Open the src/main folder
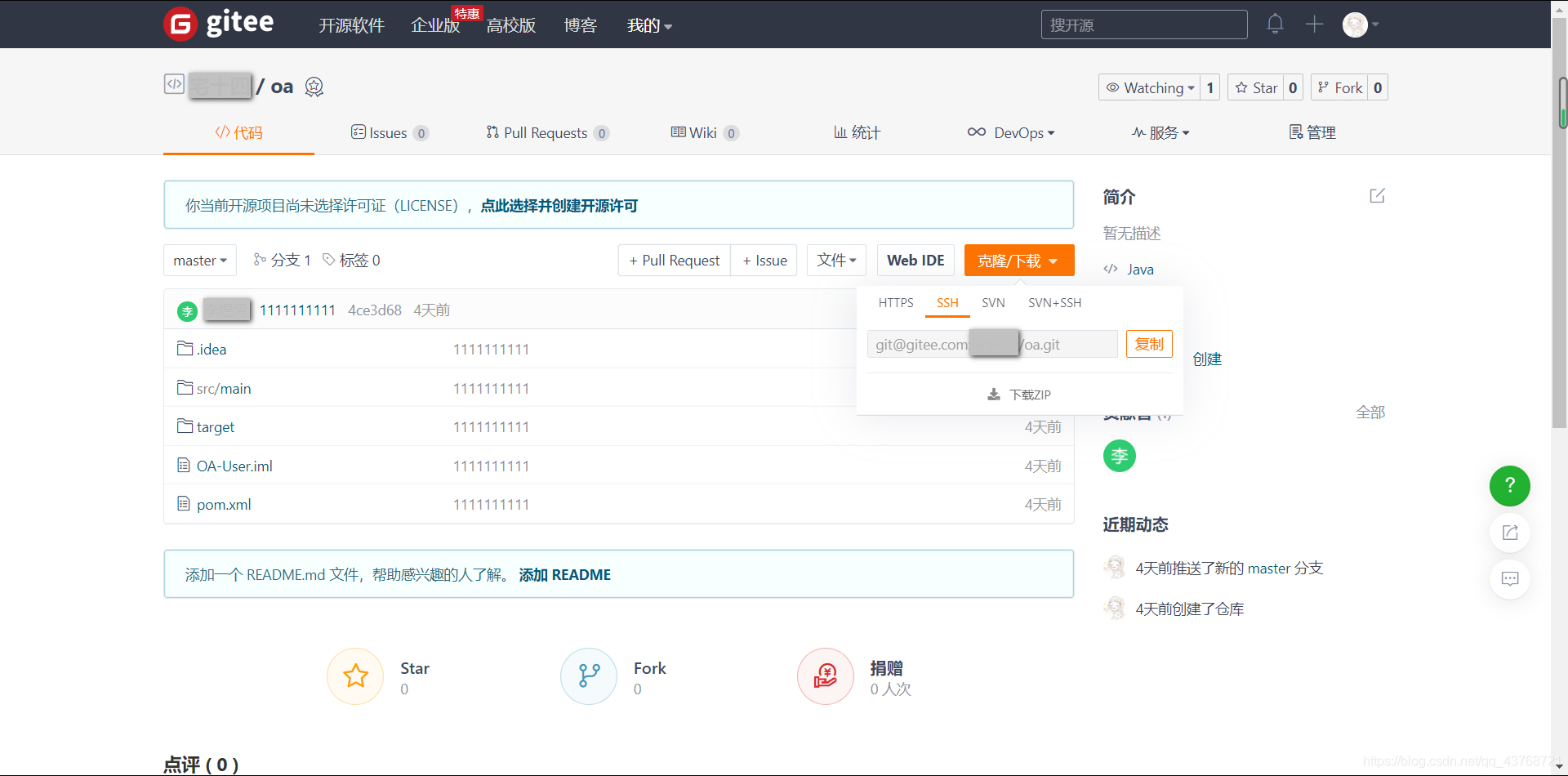 point(224,389)
